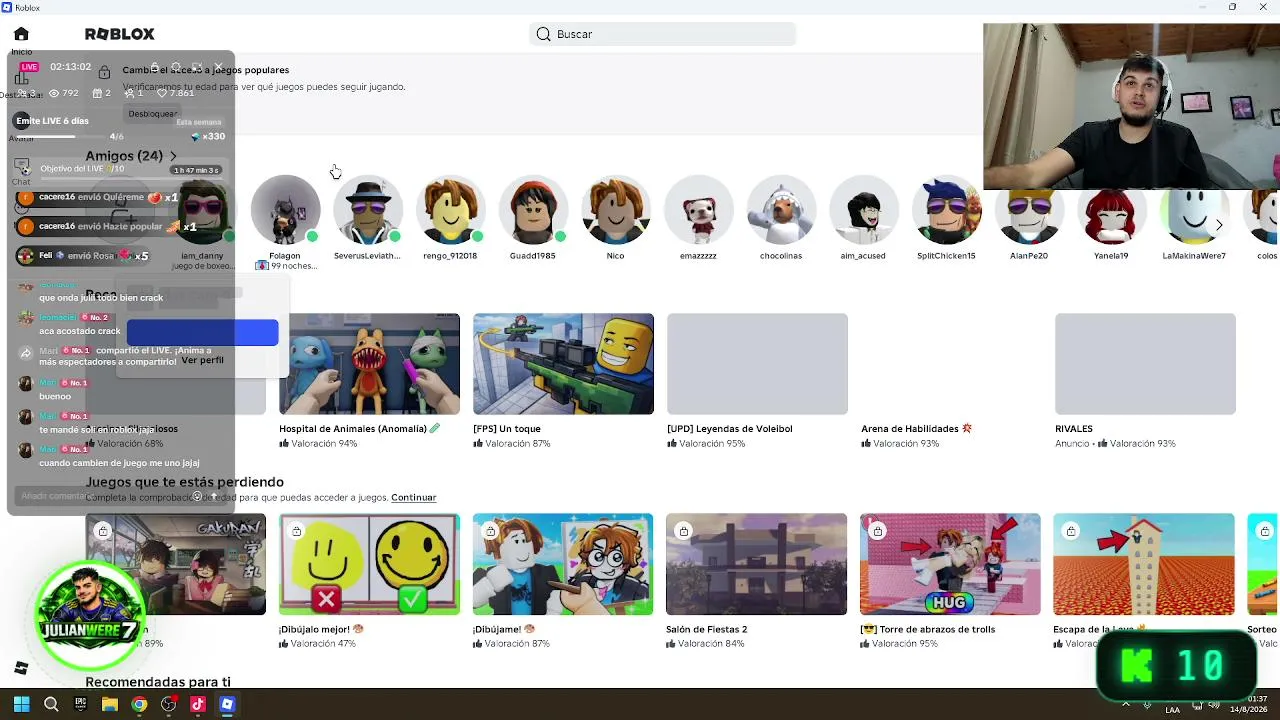Switch to Google Chrome in the taskbar
This screenshot has width=1280, height=720.
coord(139,704)
